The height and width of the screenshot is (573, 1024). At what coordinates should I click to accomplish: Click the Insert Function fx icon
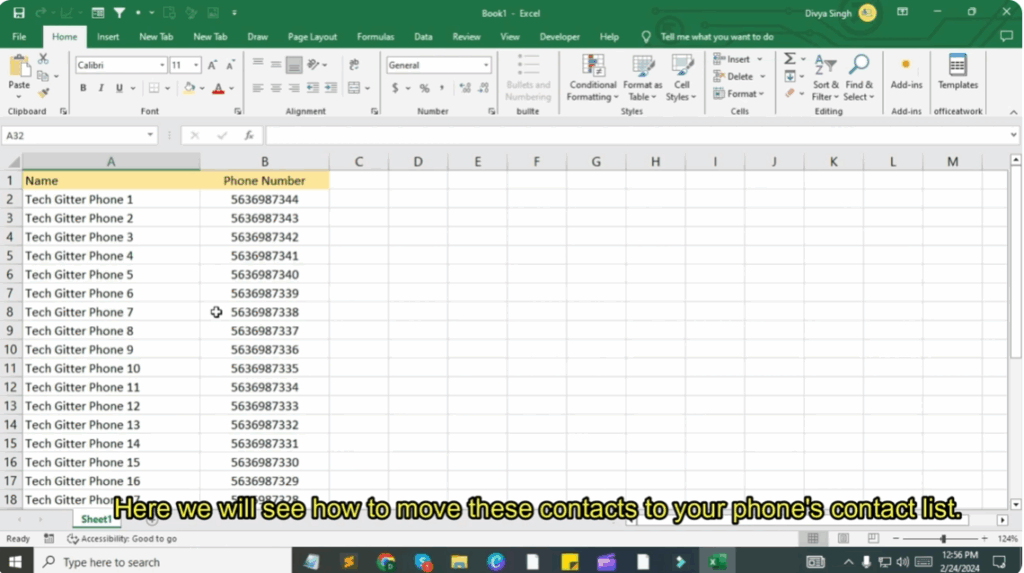click(249, 135)
